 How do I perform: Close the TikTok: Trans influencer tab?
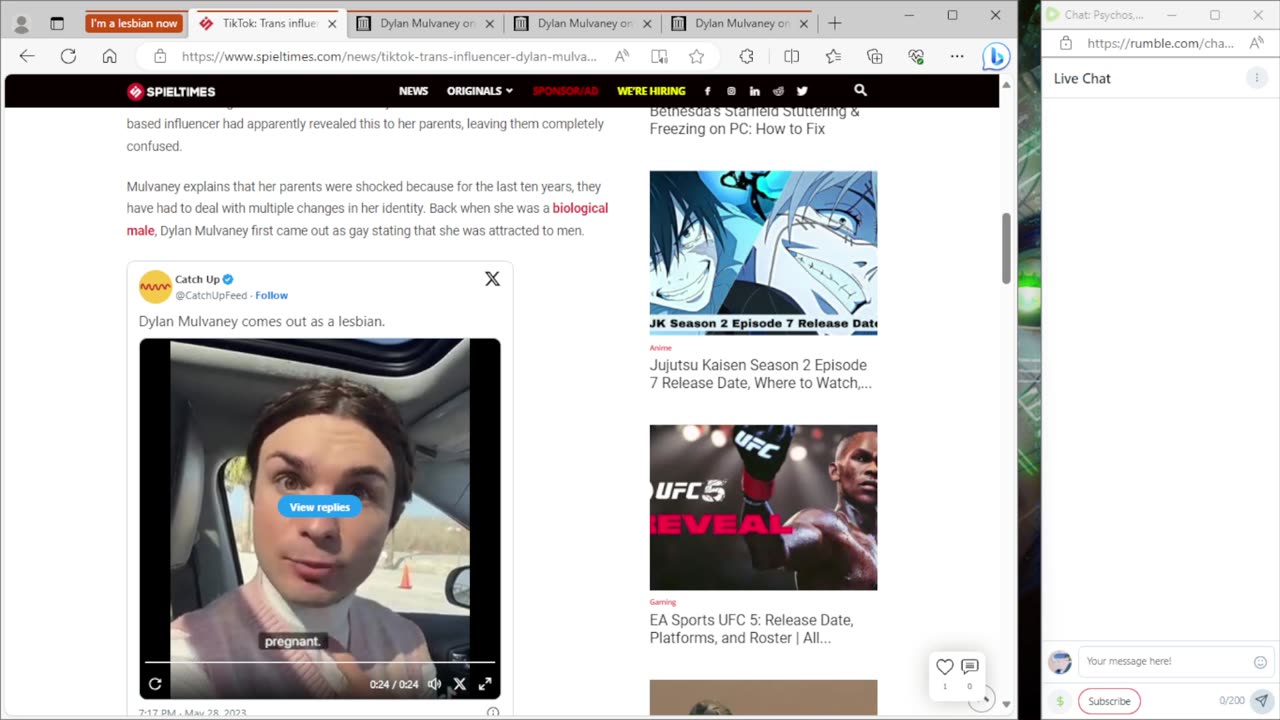pos(332,23)
